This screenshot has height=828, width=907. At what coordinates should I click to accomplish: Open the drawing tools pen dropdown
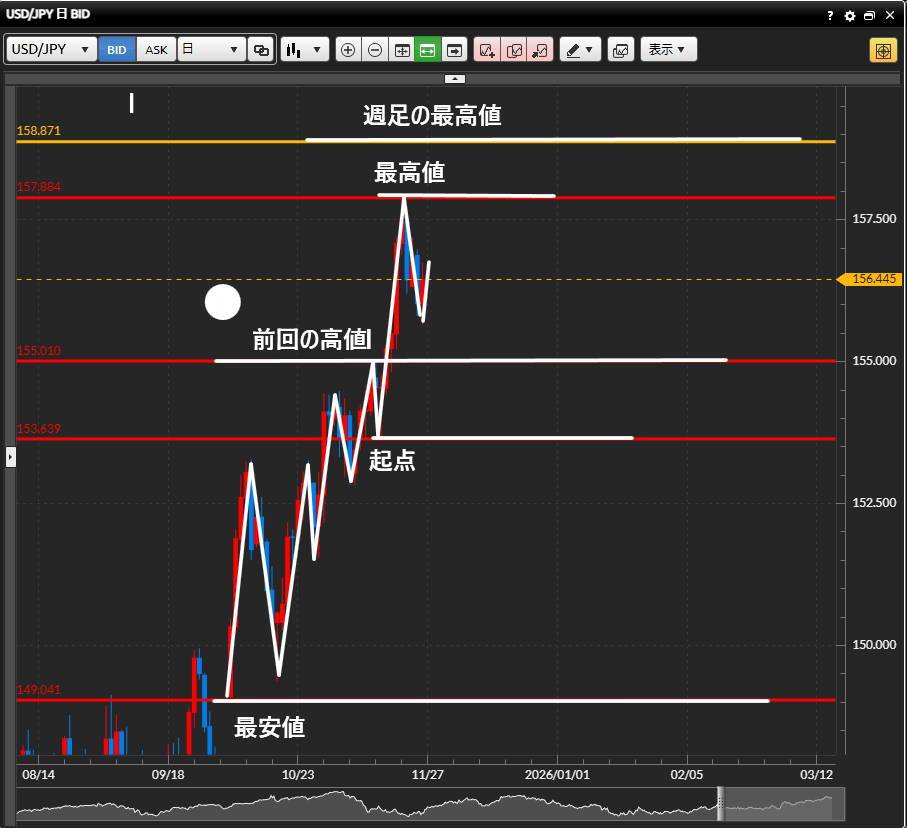pos(579,50)
